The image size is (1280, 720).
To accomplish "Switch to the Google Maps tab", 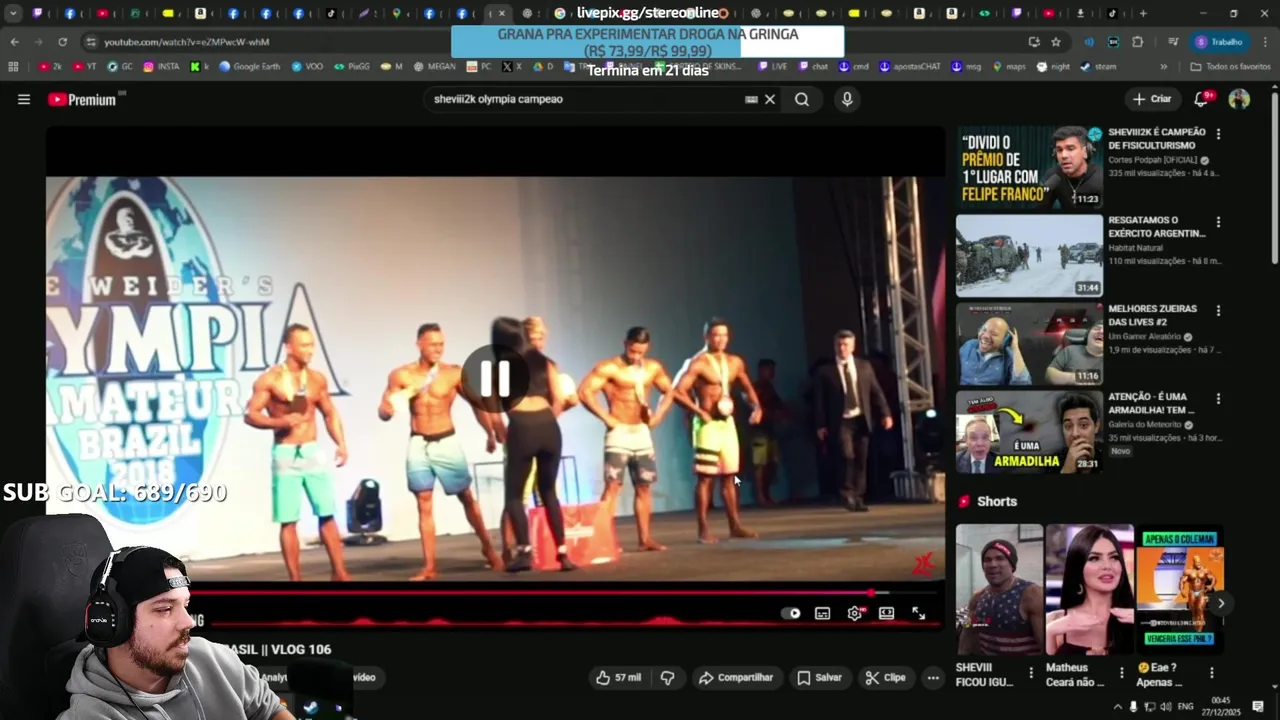I will point(396,14).
